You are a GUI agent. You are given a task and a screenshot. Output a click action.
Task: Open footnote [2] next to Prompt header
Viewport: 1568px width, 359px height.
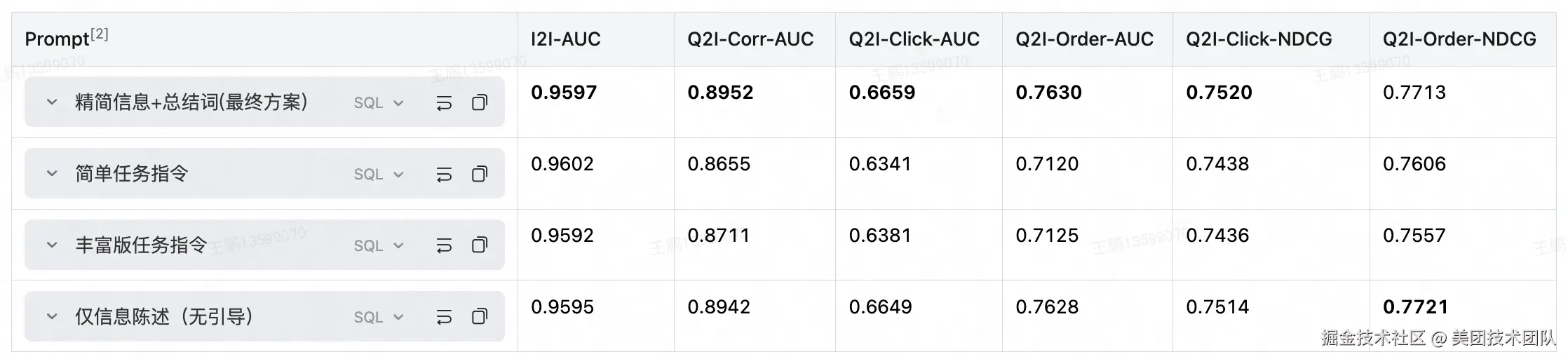(x=100, y=34)
